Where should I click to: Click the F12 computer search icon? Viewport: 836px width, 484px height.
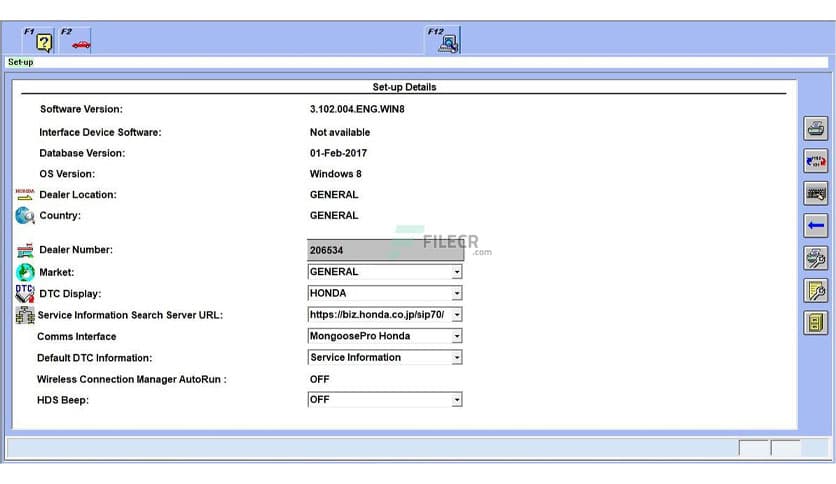click(443, 40)
